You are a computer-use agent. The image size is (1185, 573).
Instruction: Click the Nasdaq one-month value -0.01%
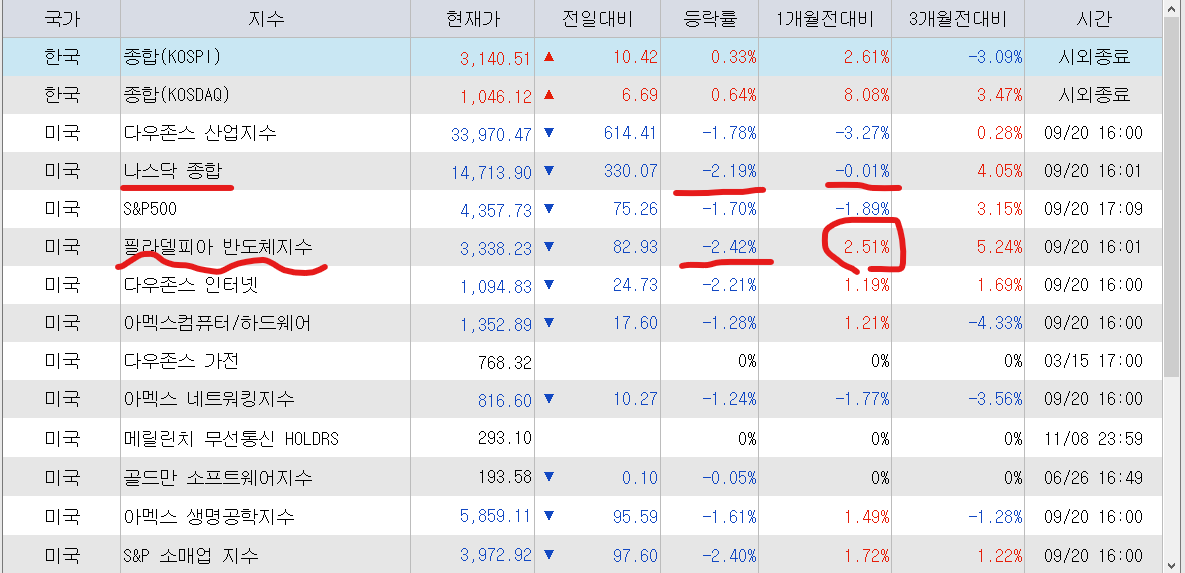coord(862,172)
